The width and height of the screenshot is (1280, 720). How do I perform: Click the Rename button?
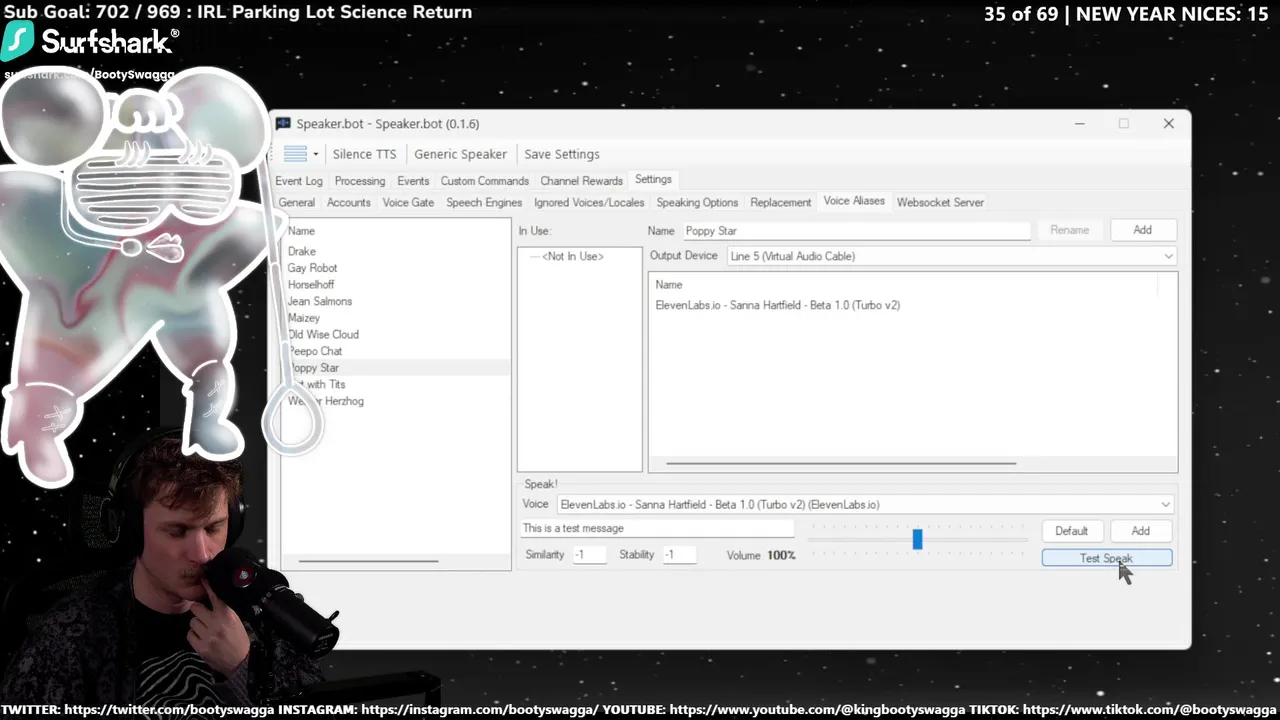point(1069,230)
